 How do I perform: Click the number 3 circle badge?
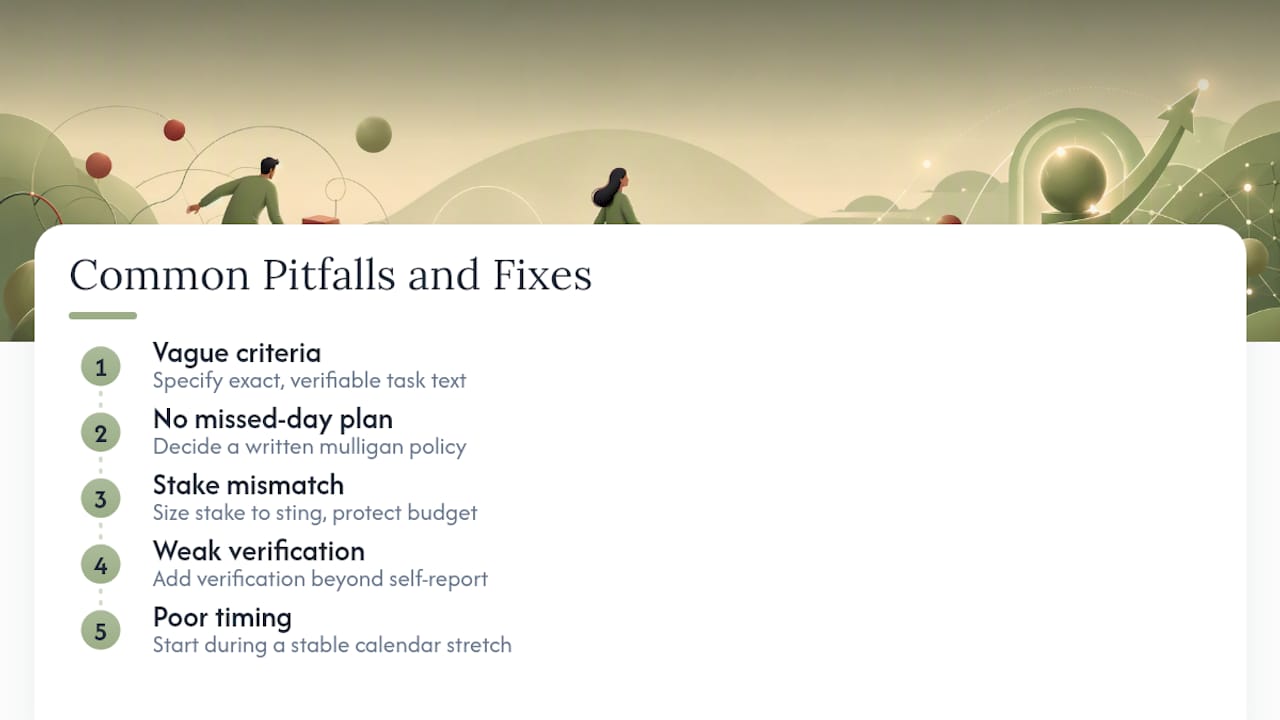coord(100,499)
